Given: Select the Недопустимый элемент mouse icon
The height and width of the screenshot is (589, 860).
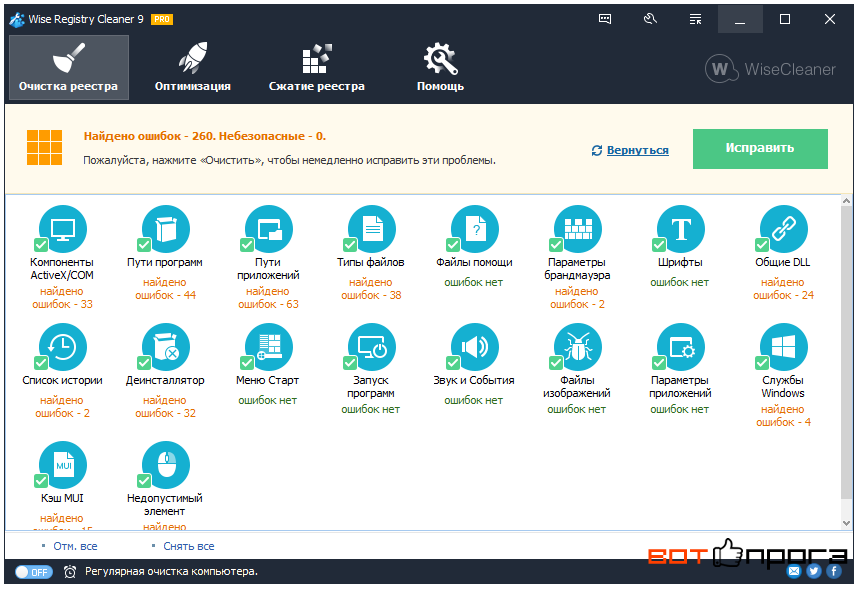Looking at the screenshot, I should (x=166, y=465).
